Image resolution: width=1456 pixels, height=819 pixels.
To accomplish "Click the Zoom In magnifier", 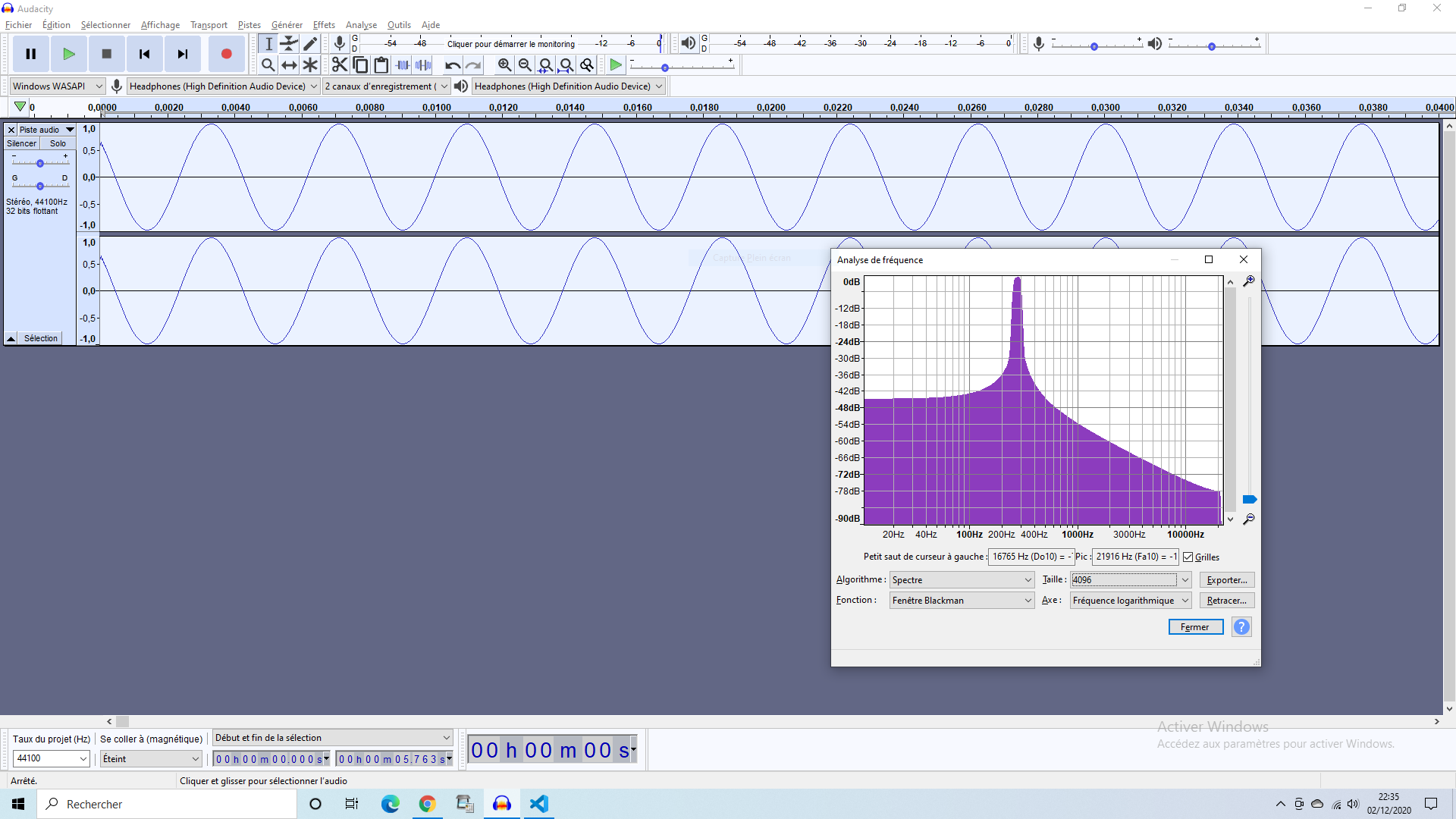I will [x=504, y=65].
